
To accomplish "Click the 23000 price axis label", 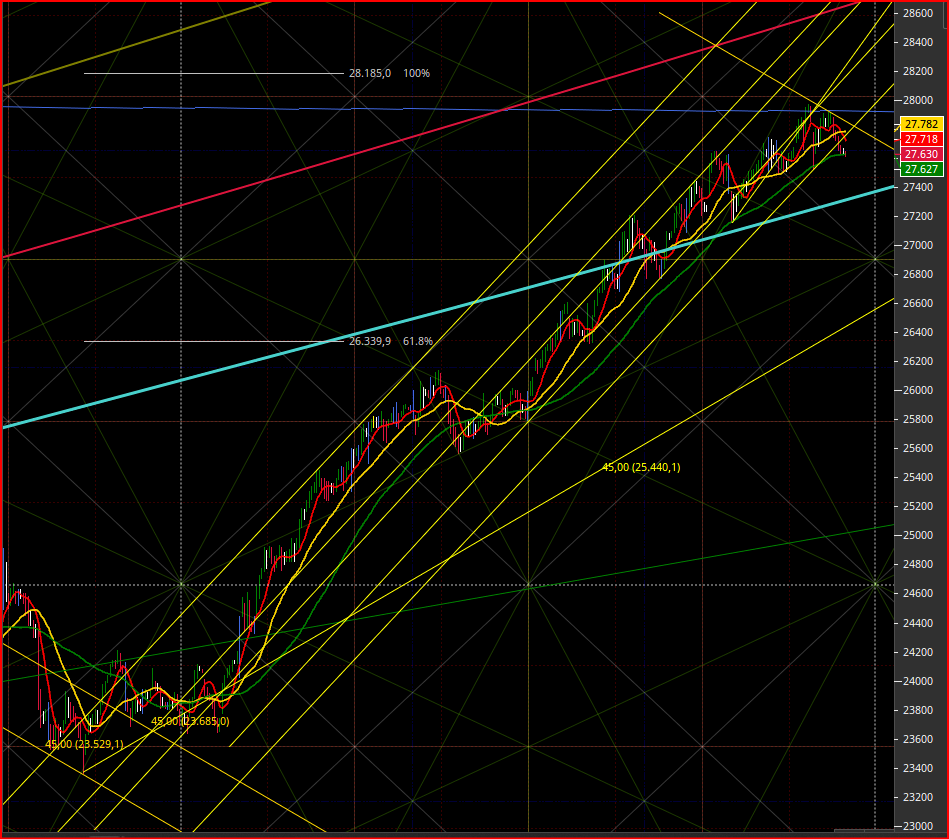I will [918, 826].
